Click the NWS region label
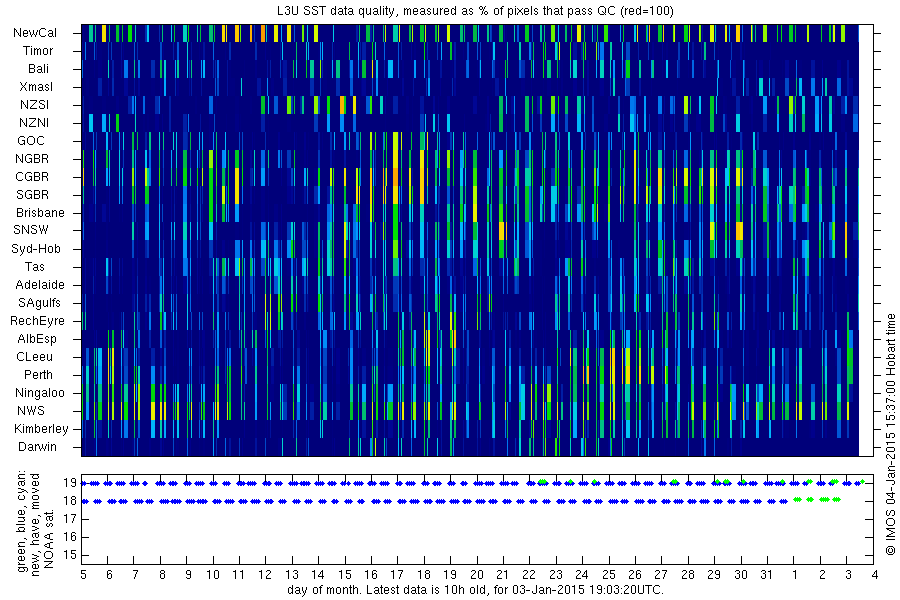 point(30,411)
